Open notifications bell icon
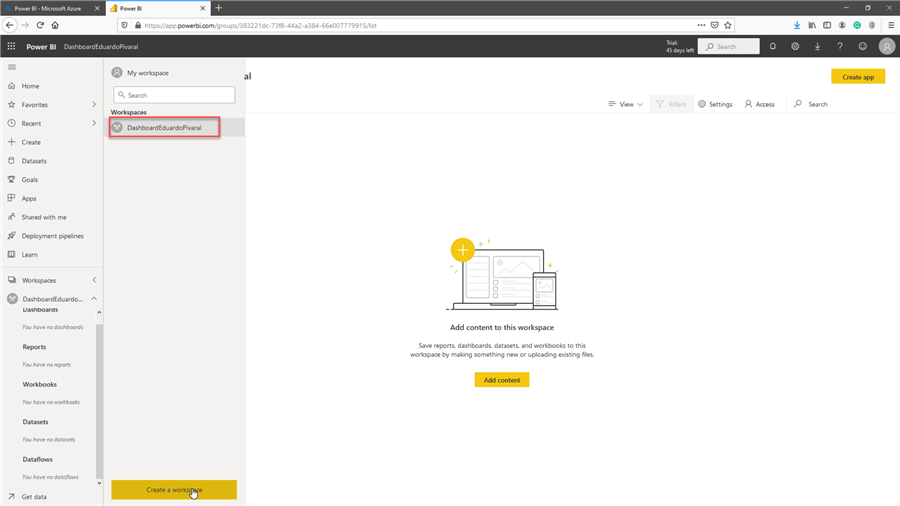The height and width of the screenshot is (506, 900). tap(773, 46)
